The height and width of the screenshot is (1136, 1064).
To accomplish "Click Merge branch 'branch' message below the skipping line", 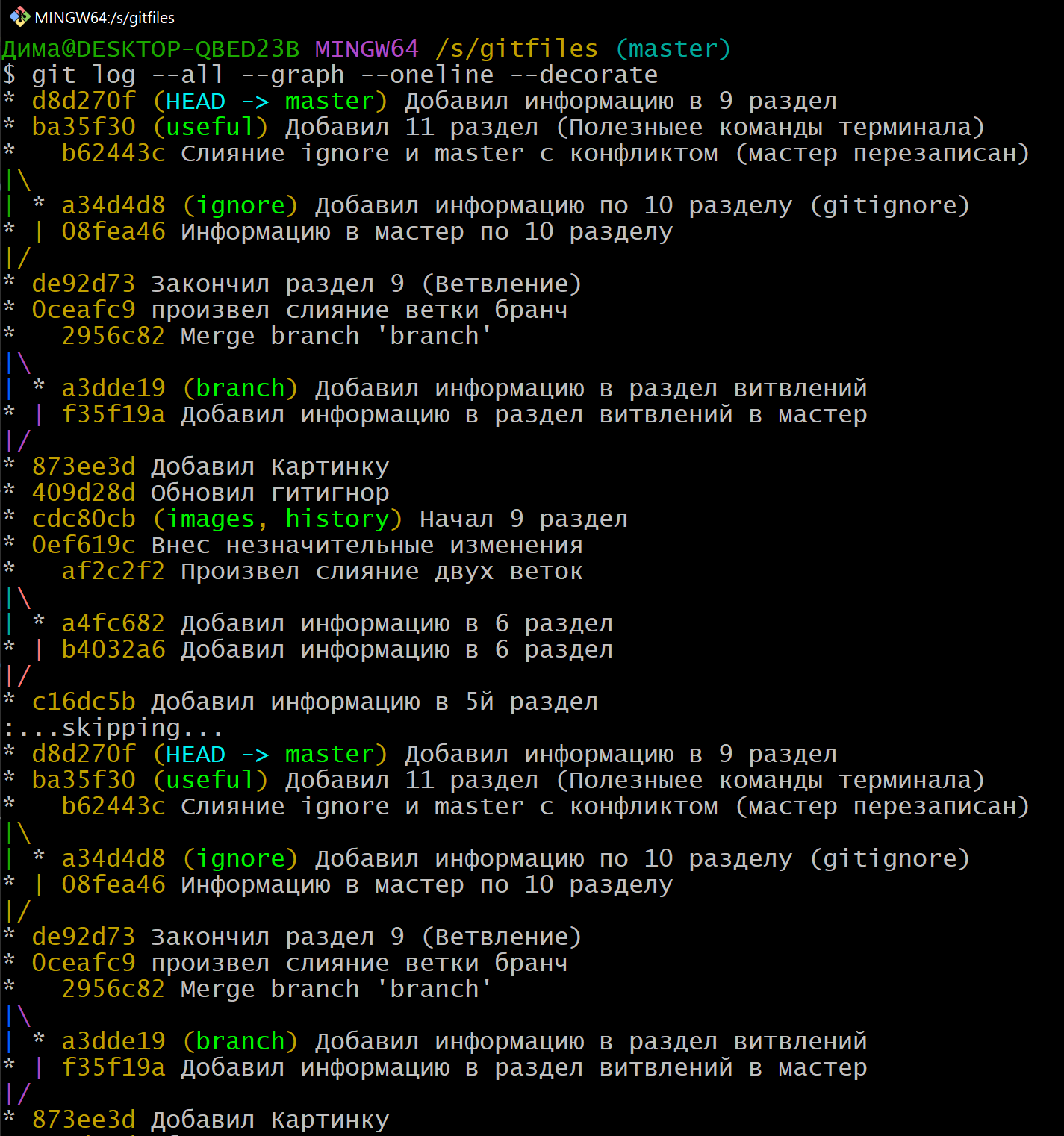I will [337, 989].
